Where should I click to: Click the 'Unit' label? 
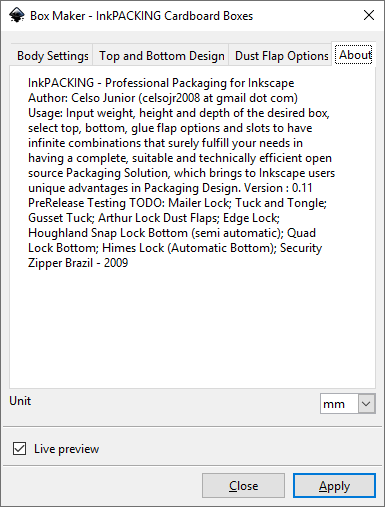point(20,401)
